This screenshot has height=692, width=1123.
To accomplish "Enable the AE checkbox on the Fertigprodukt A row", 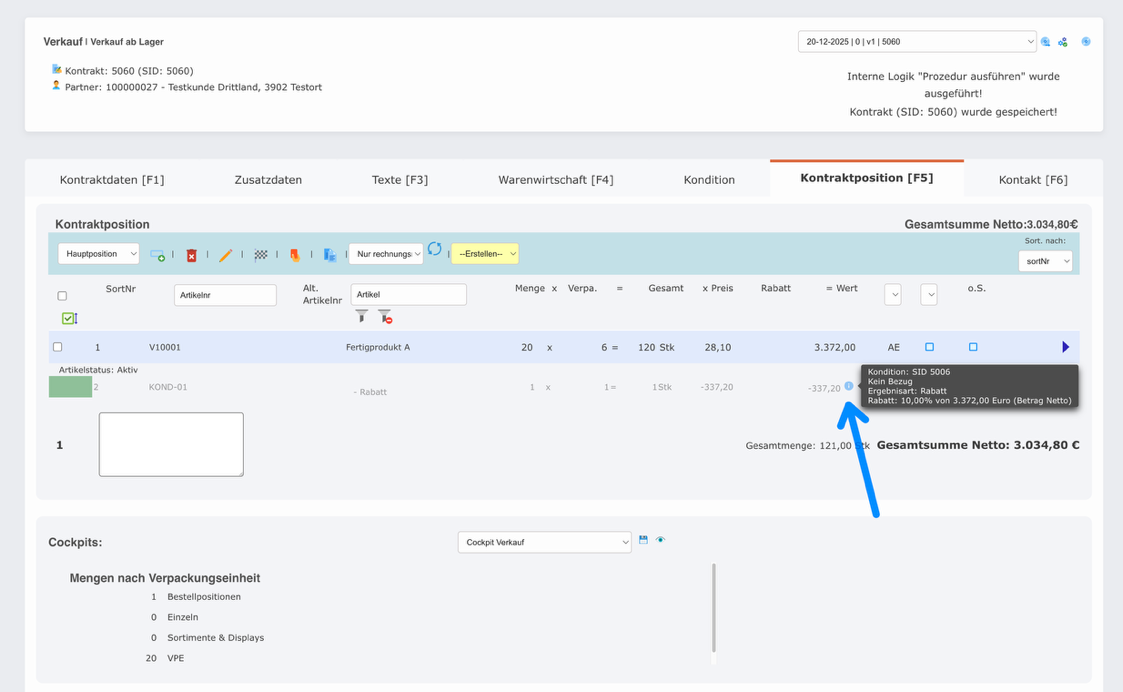I will tap(929, 345).
